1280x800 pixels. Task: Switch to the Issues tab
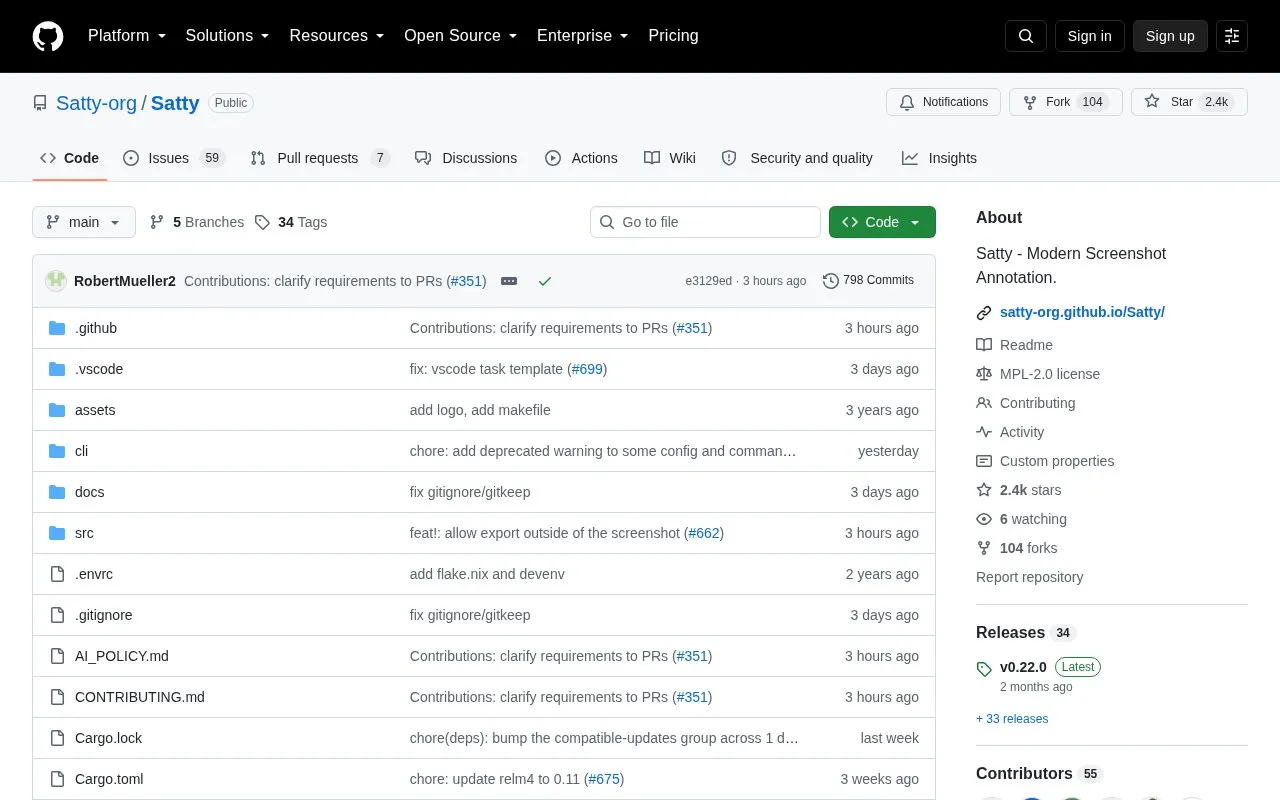coord(174,158)
